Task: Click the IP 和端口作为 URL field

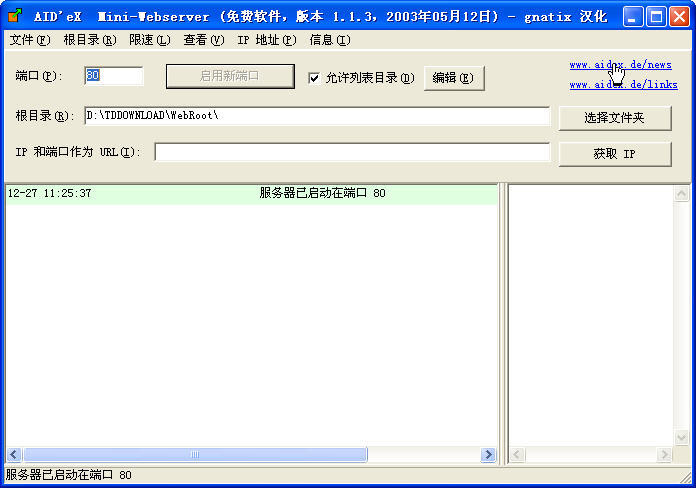Action: [352, 152]
